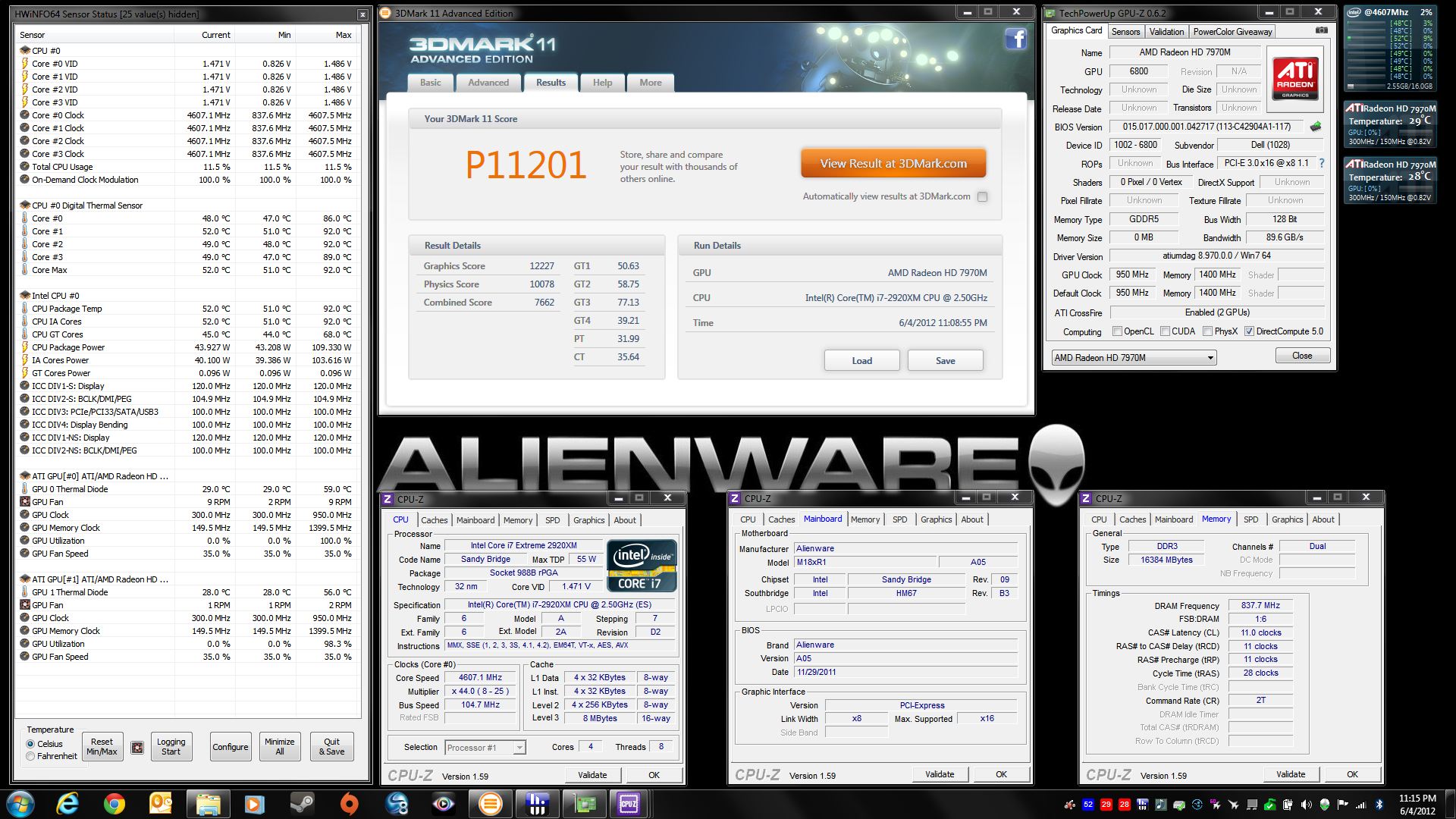Click the Facebook icon in 3DMark 11
Image resolution: width=1456 pixels, height=819 pixels.
[x=1016, y=39]
